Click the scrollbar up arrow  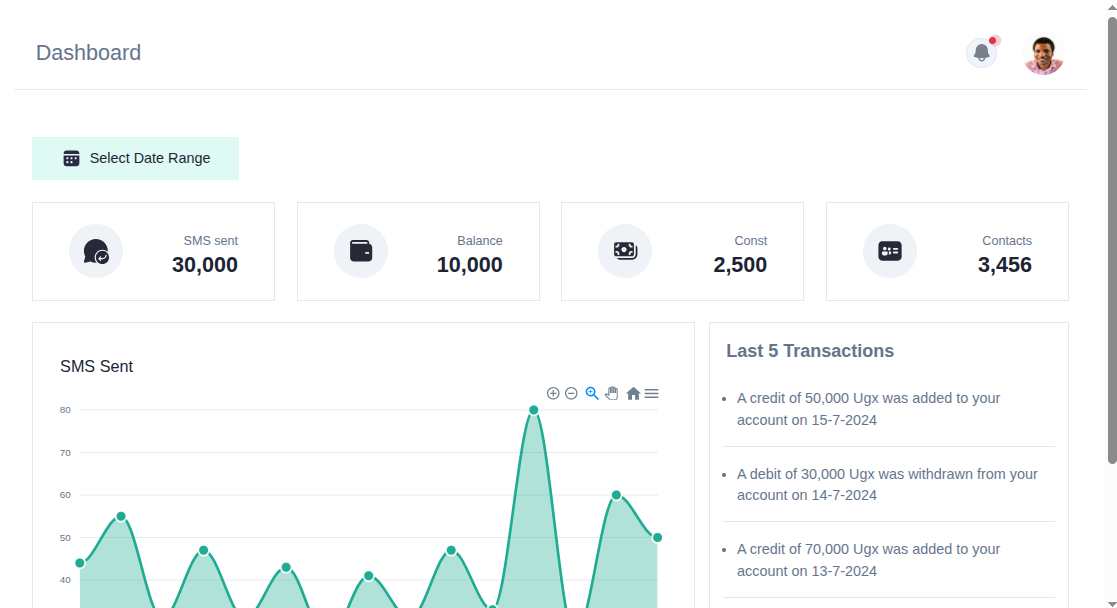point(1112,6)
